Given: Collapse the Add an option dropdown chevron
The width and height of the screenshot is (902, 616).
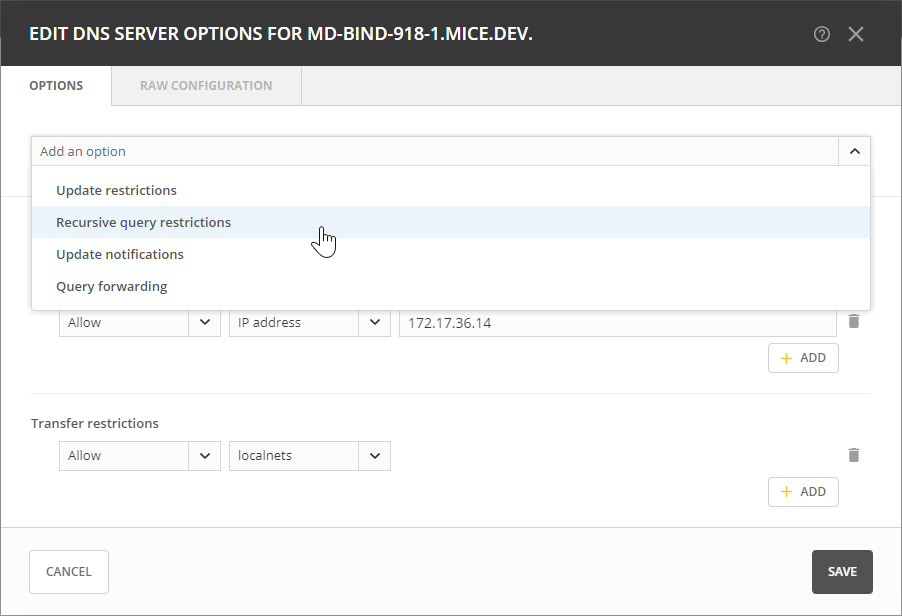Looking at the screenshot, I should pyautogui.click(x=854, y=152).
